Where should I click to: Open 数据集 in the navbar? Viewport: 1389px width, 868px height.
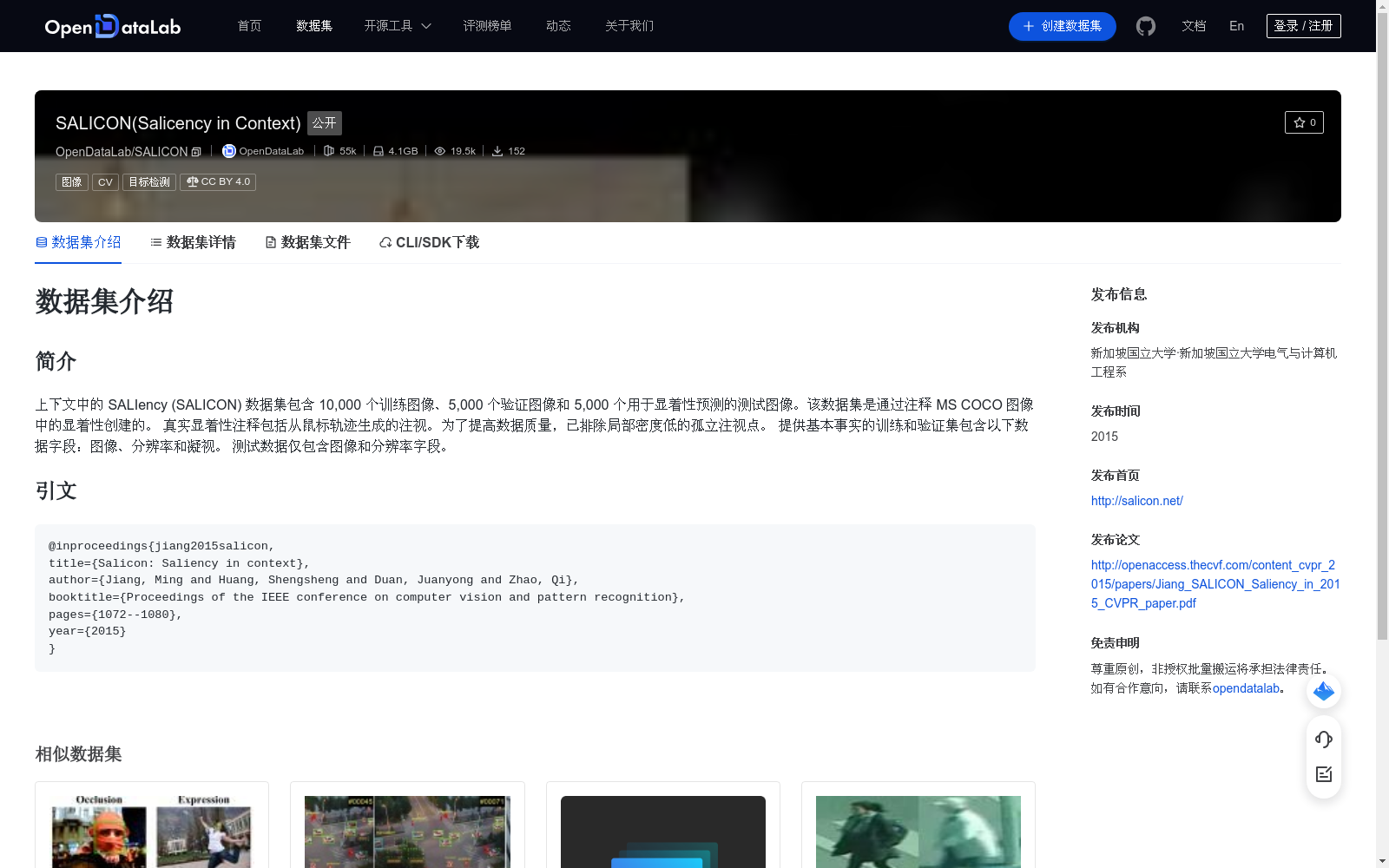pos(314,26)
